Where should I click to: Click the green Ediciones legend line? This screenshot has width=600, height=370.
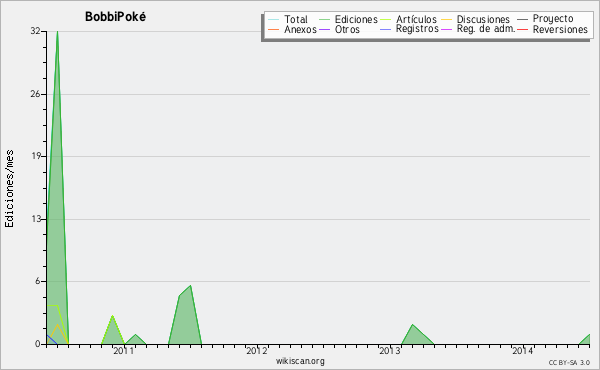pos(324,19)
